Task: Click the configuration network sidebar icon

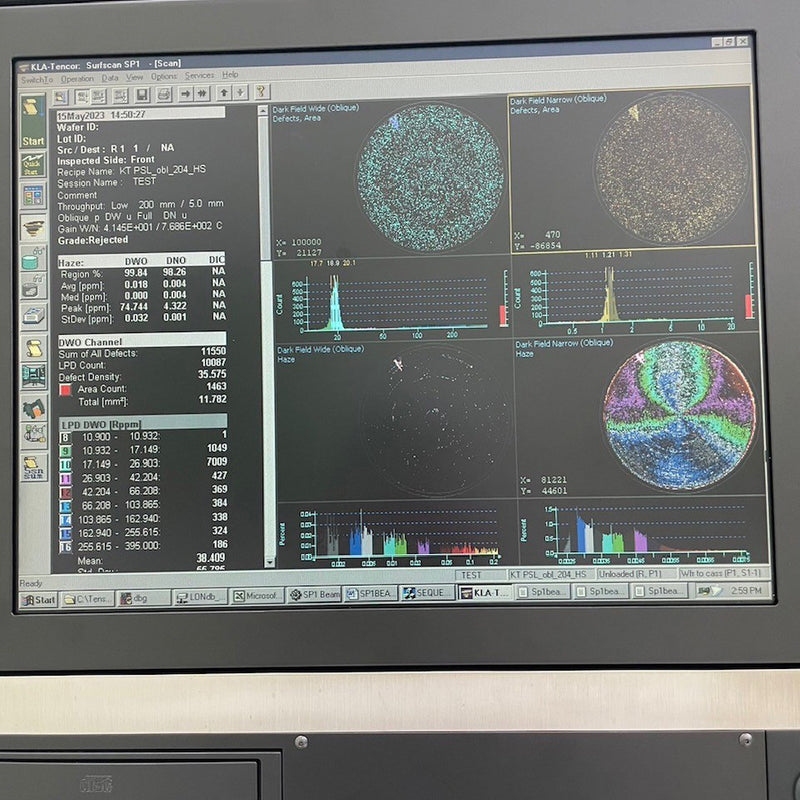Action: 33,435
